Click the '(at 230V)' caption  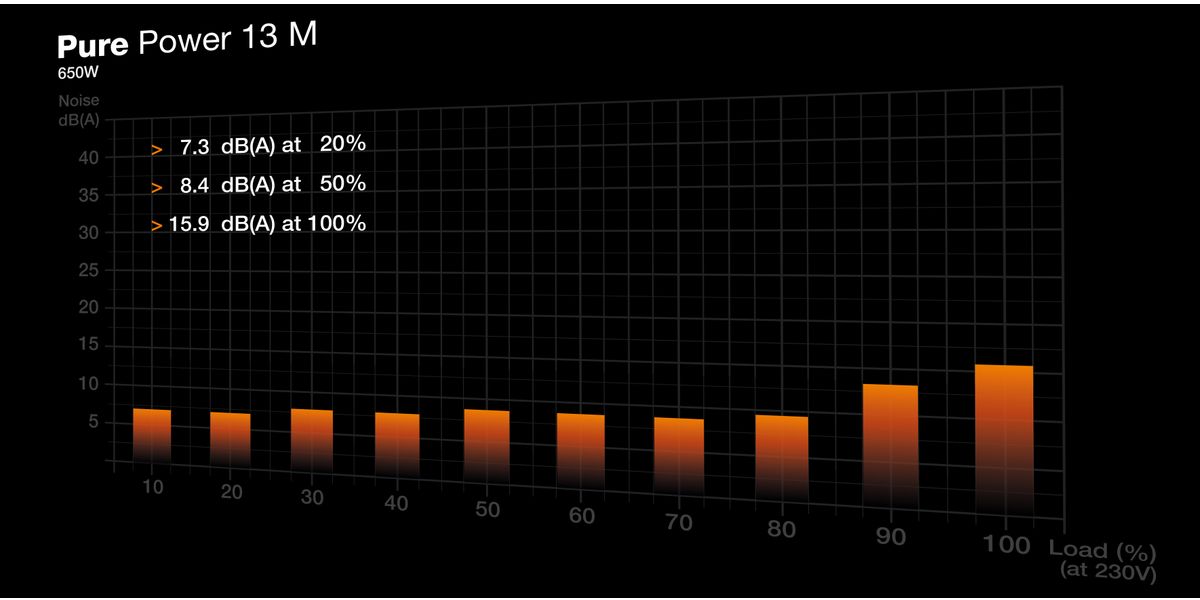tap(1108, 572)
